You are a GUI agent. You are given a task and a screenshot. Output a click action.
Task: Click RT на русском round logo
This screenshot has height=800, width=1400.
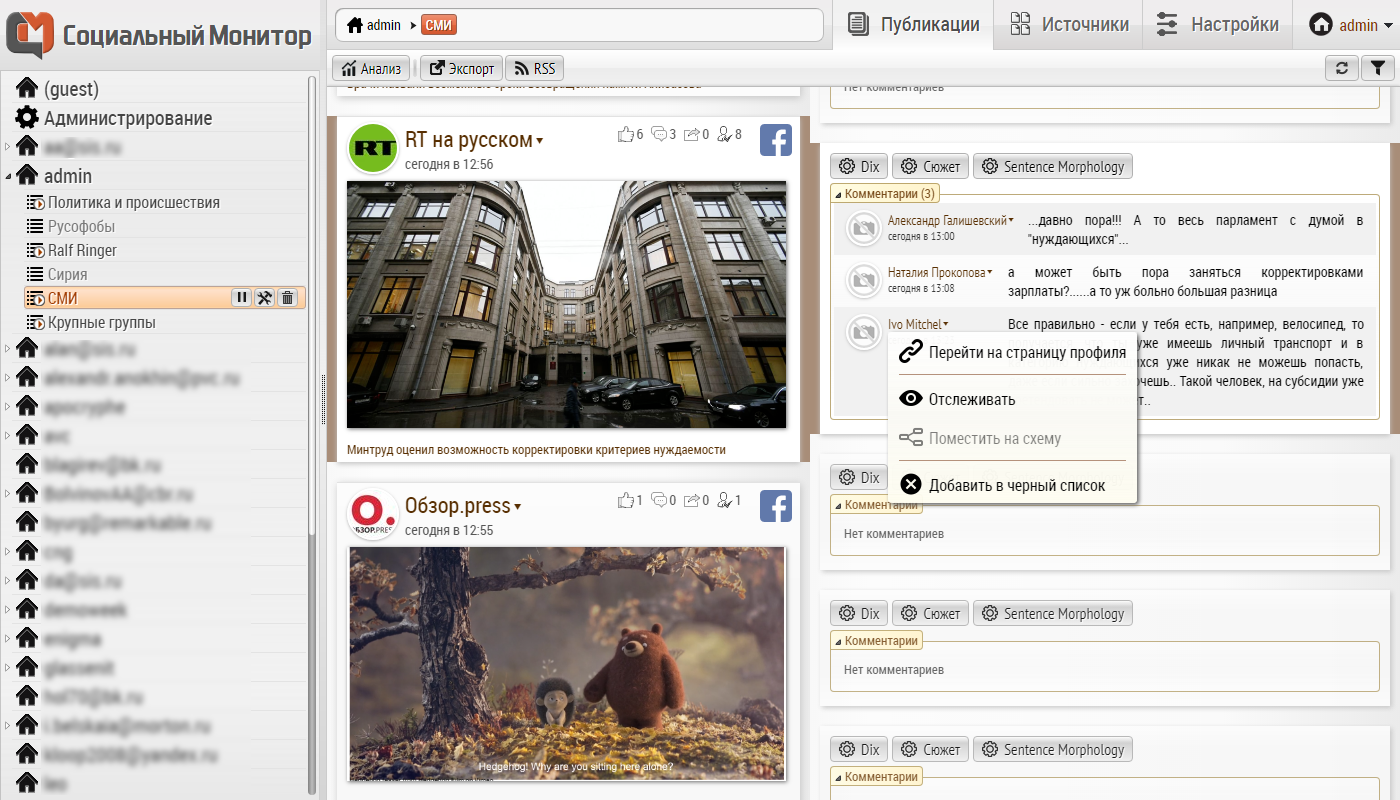click(x=373, y=149)
